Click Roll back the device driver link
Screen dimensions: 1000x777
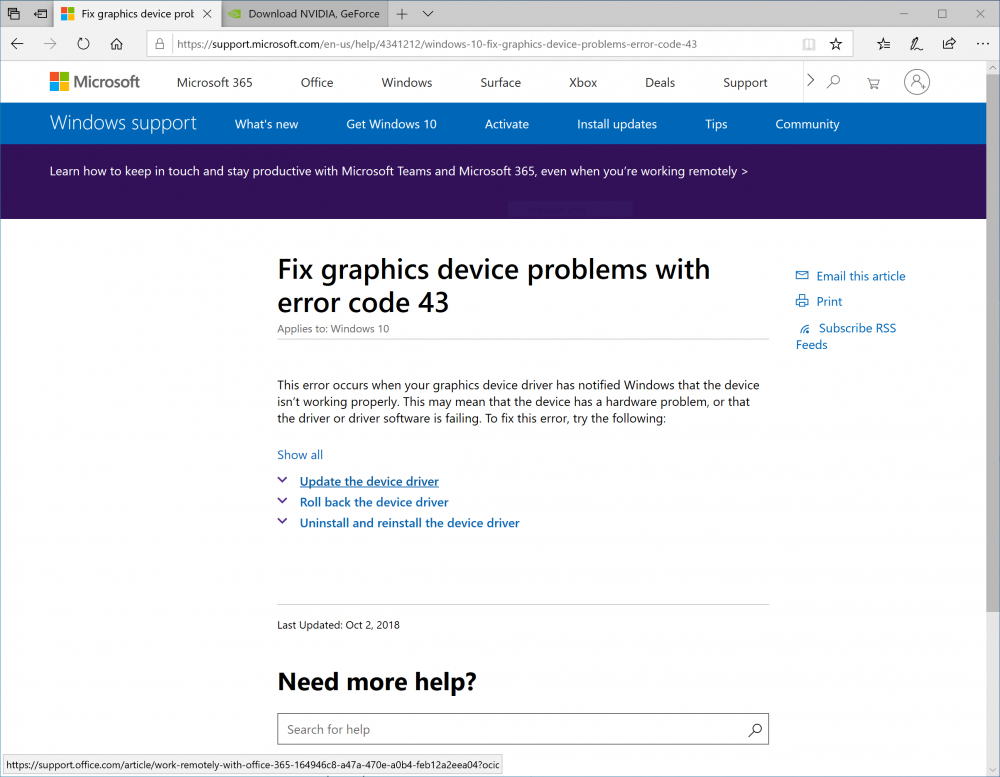pos(374,502)
